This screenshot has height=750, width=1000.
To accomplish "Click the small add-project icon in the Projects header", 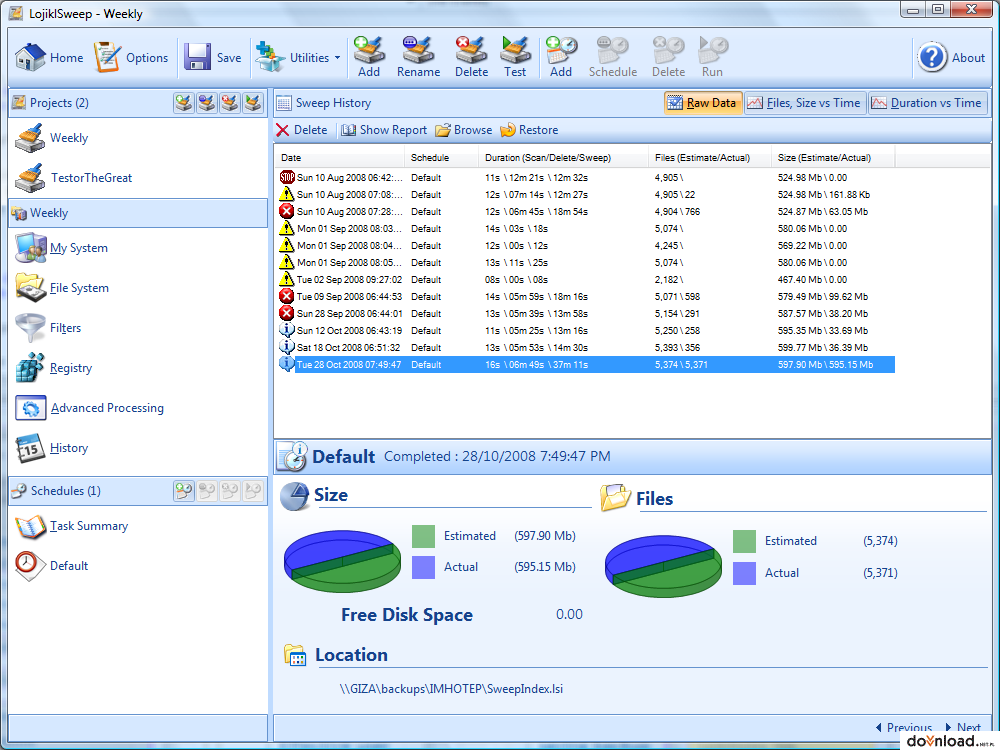I will [184, 103].
